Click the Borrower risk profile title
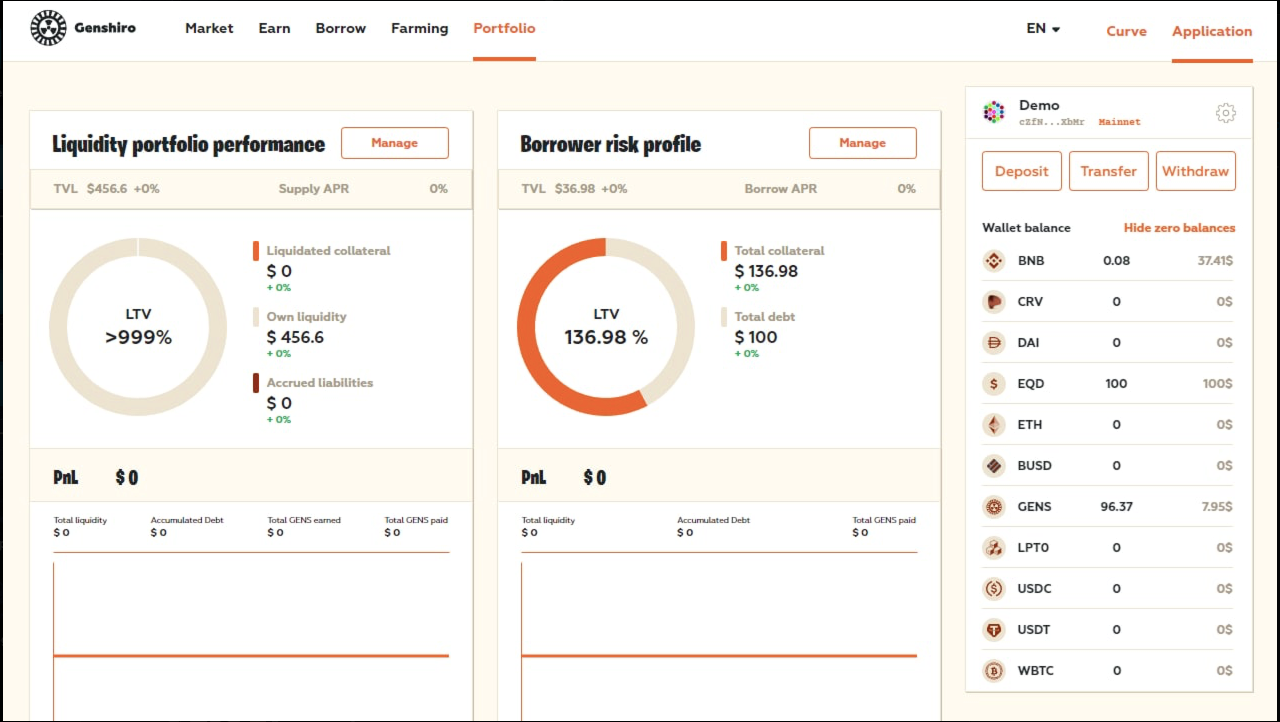Image resolution: width=1280 pixels, height=722 pixels. coord(610,144)
